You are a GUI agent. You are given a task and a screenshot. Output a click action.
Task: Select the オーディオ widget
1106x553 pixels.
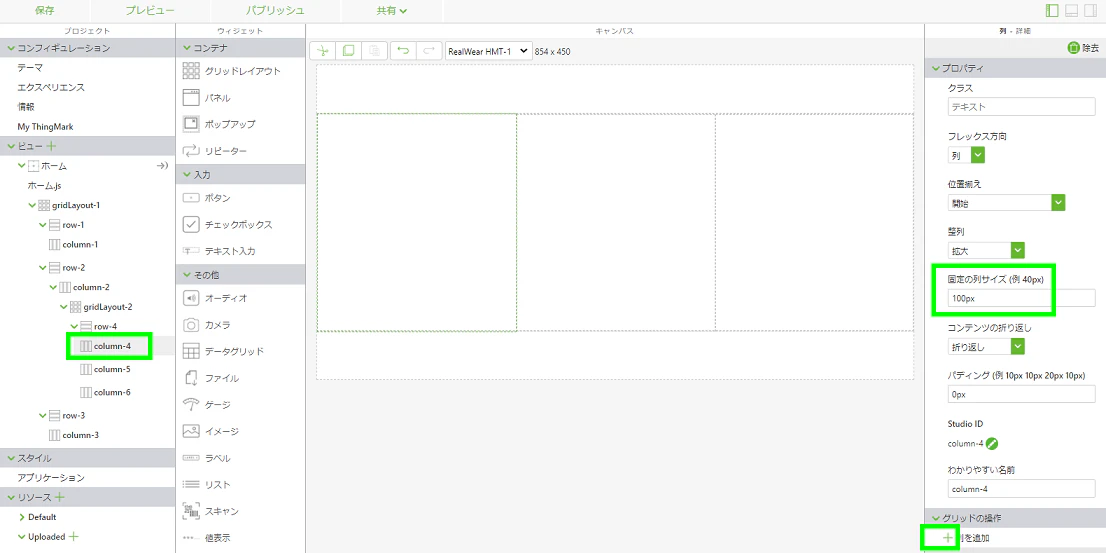(x=214, y=298)
